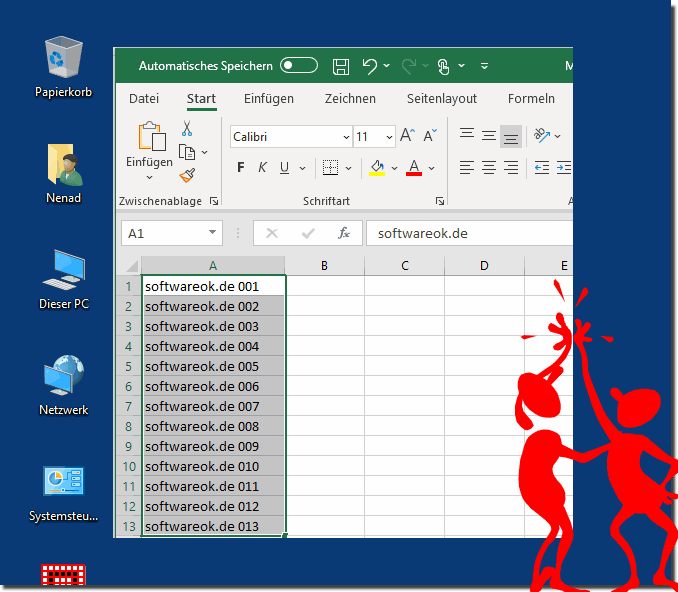Click the cell borders icon
Viewport: 678px width, 592px height.
330,168
